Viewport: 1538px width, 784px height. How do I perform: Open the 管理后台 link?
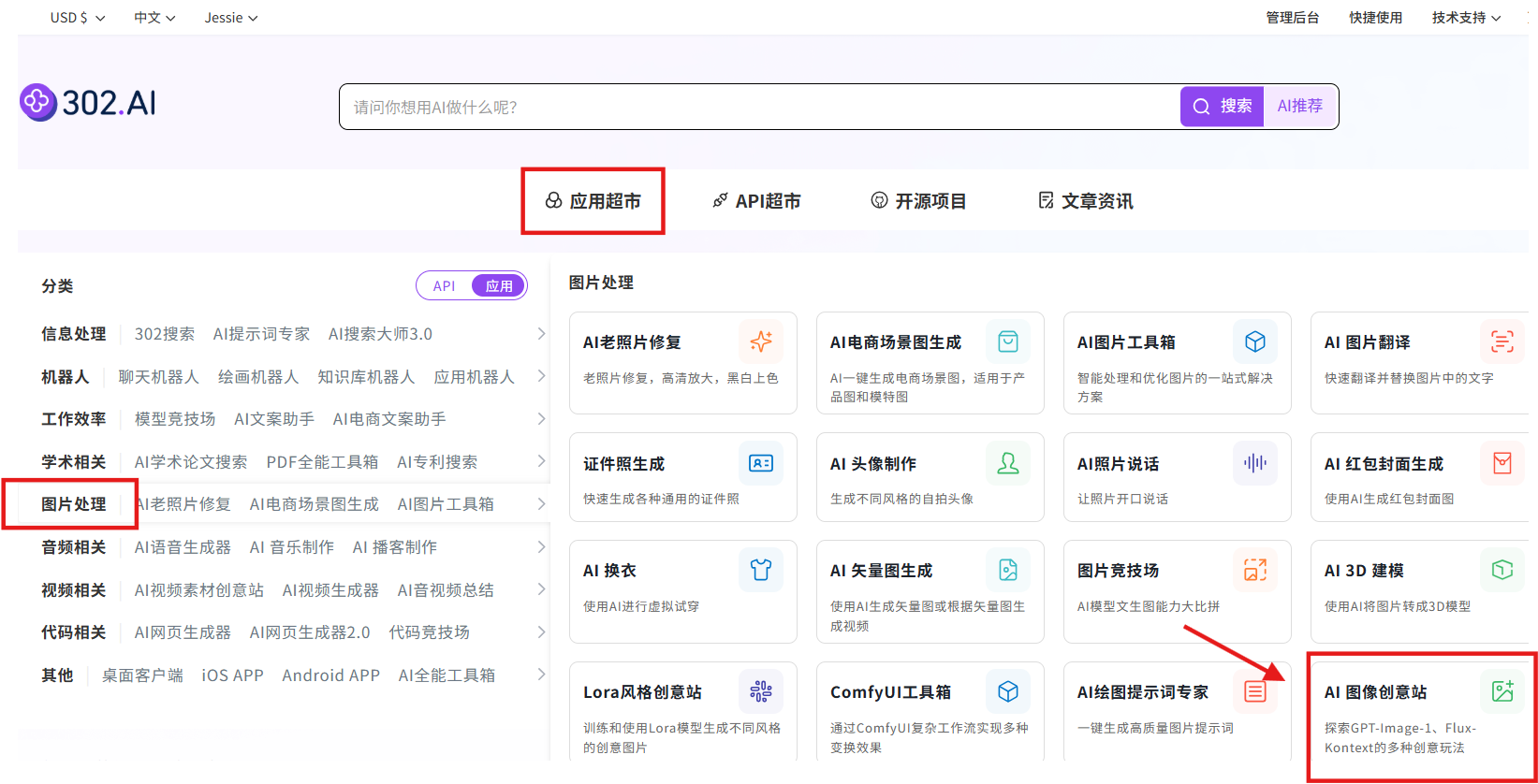click(x=1293, y=18)
